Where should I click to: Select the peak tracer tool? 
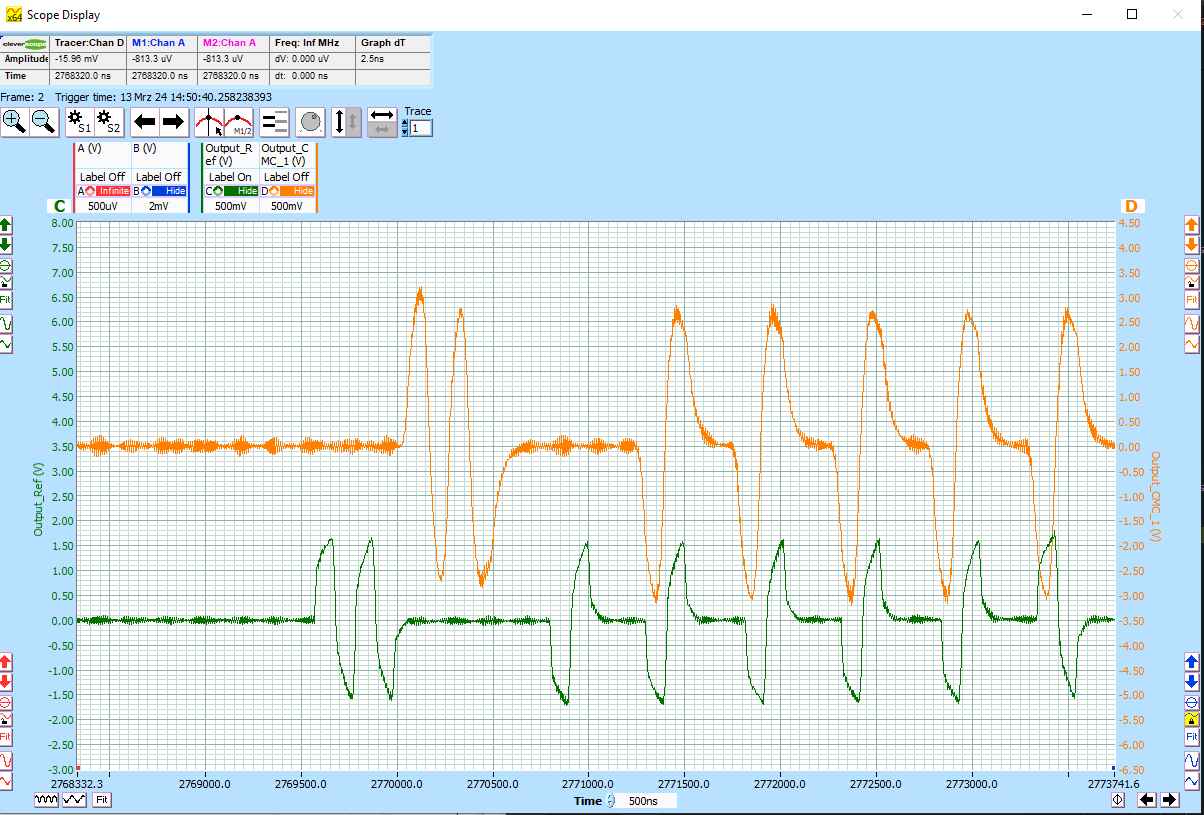point(207,122)
